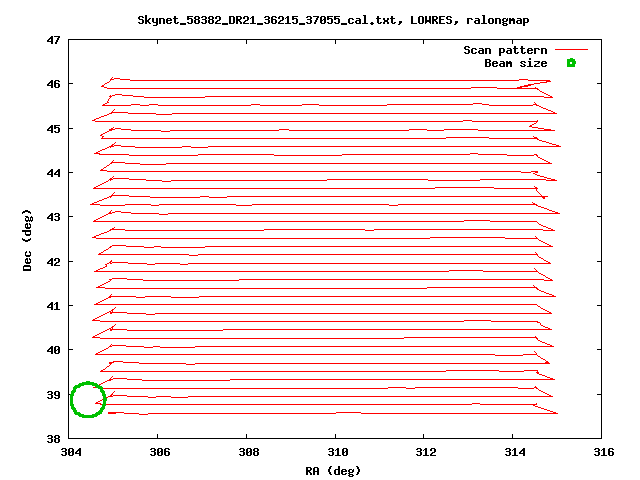Click the RA axis tick label 310

(338, 452)
